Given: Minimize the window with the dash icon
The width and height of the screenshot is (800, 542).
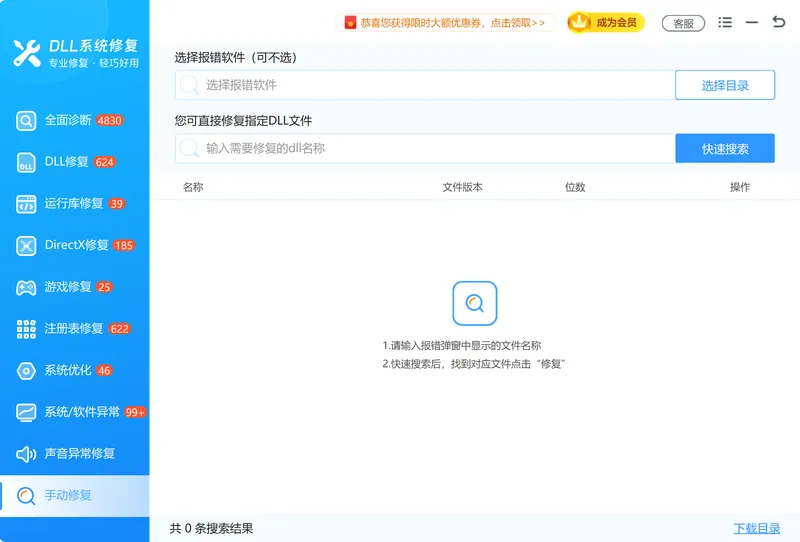Looking at the screenshot, I should [x=752, y=22].
